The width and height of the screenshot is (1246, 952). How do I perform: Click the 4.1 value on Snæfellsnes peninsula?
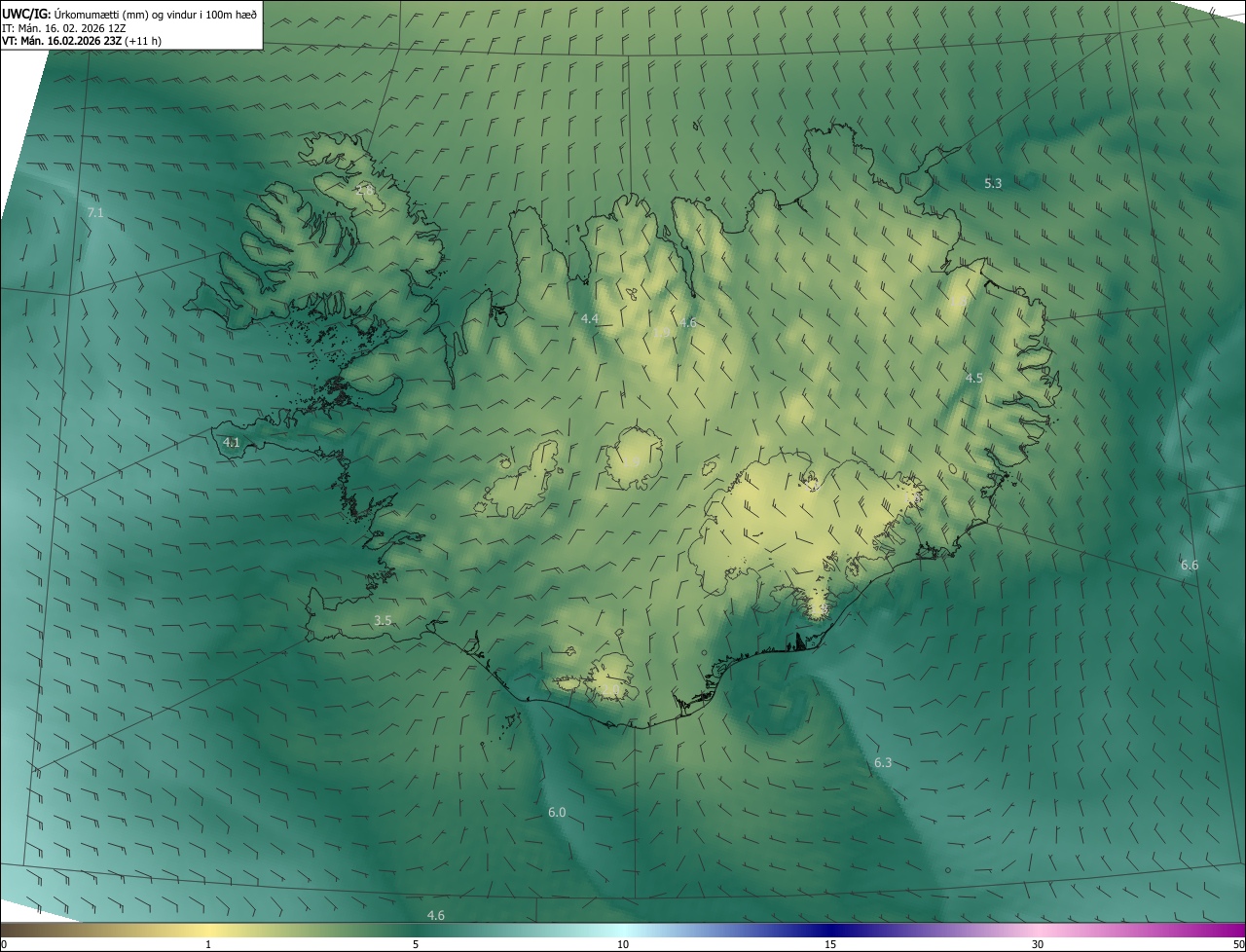pos(232,442)
